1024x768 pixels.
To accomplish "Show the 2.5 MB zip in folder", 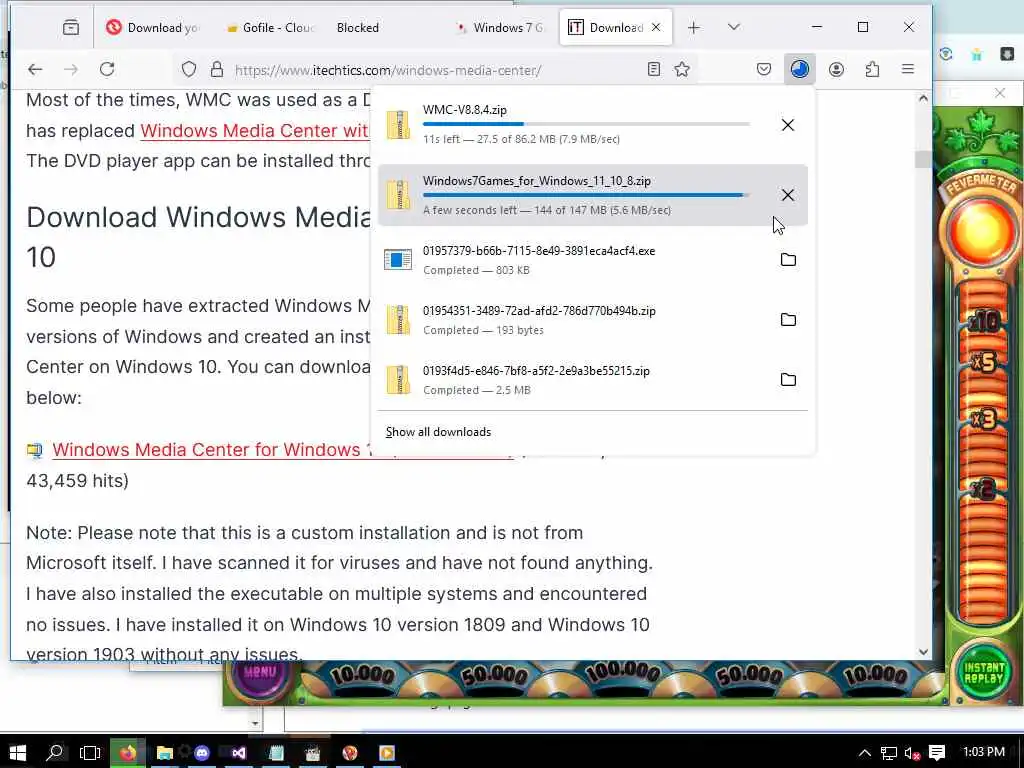I will coord(788,380).
